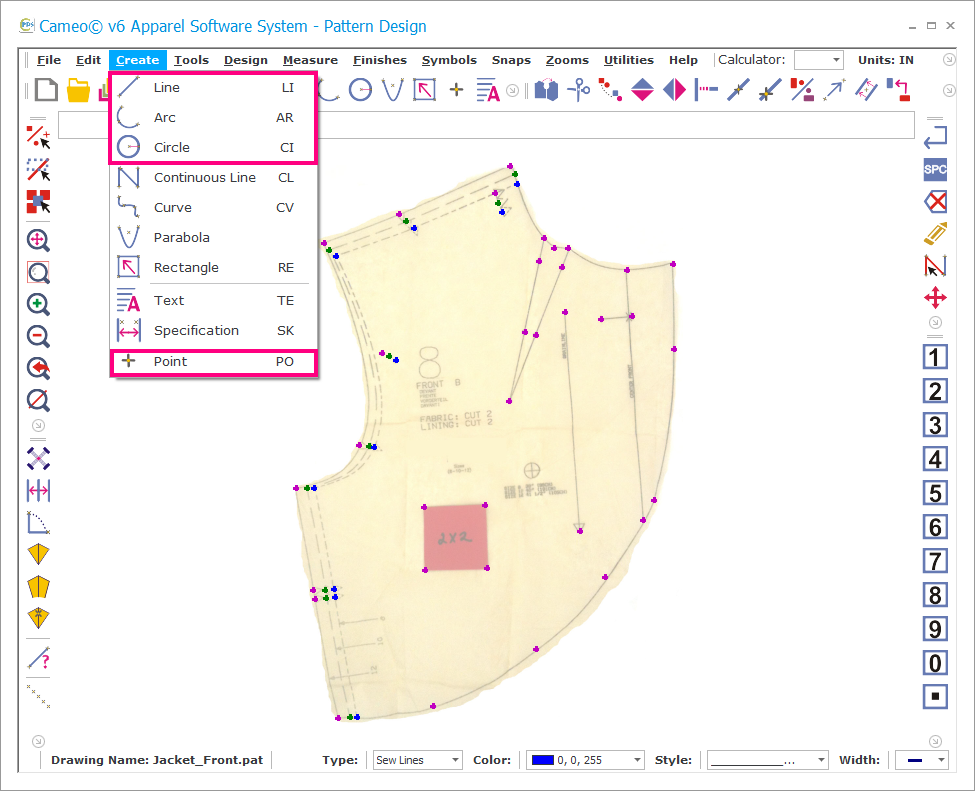Viewport: 975px width, 791px height.
Task: Click the zoom window magnifier icon
Action: 39,272
